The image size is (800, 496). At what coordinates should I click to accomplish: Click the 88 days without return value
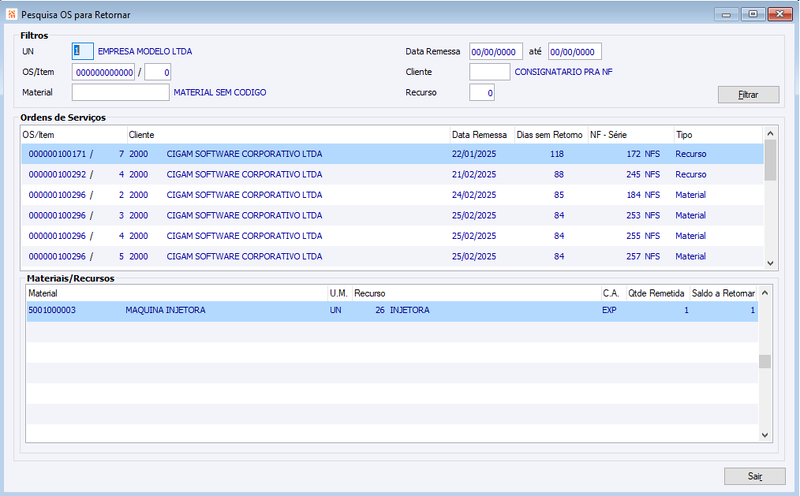559,175
